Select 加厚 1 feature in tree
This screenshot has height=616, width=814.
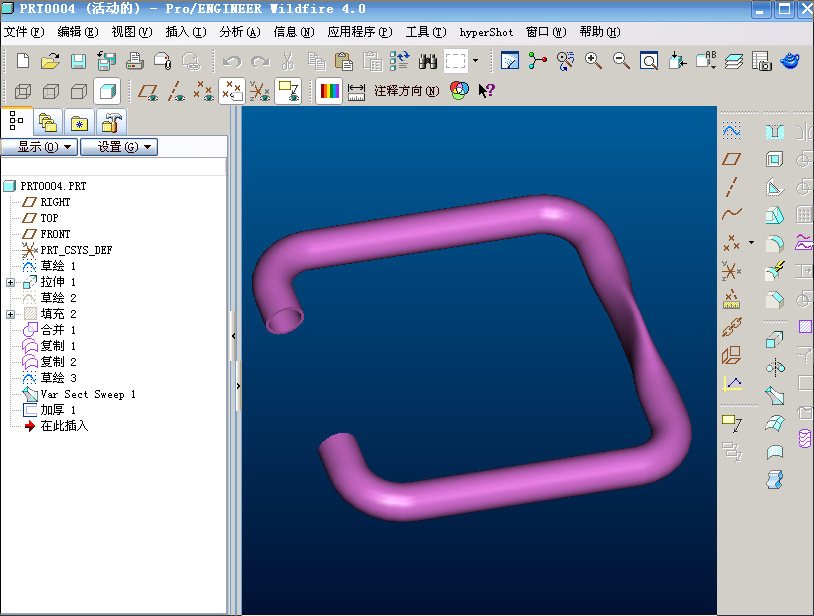pyautogui.click(x=58, y=410)
